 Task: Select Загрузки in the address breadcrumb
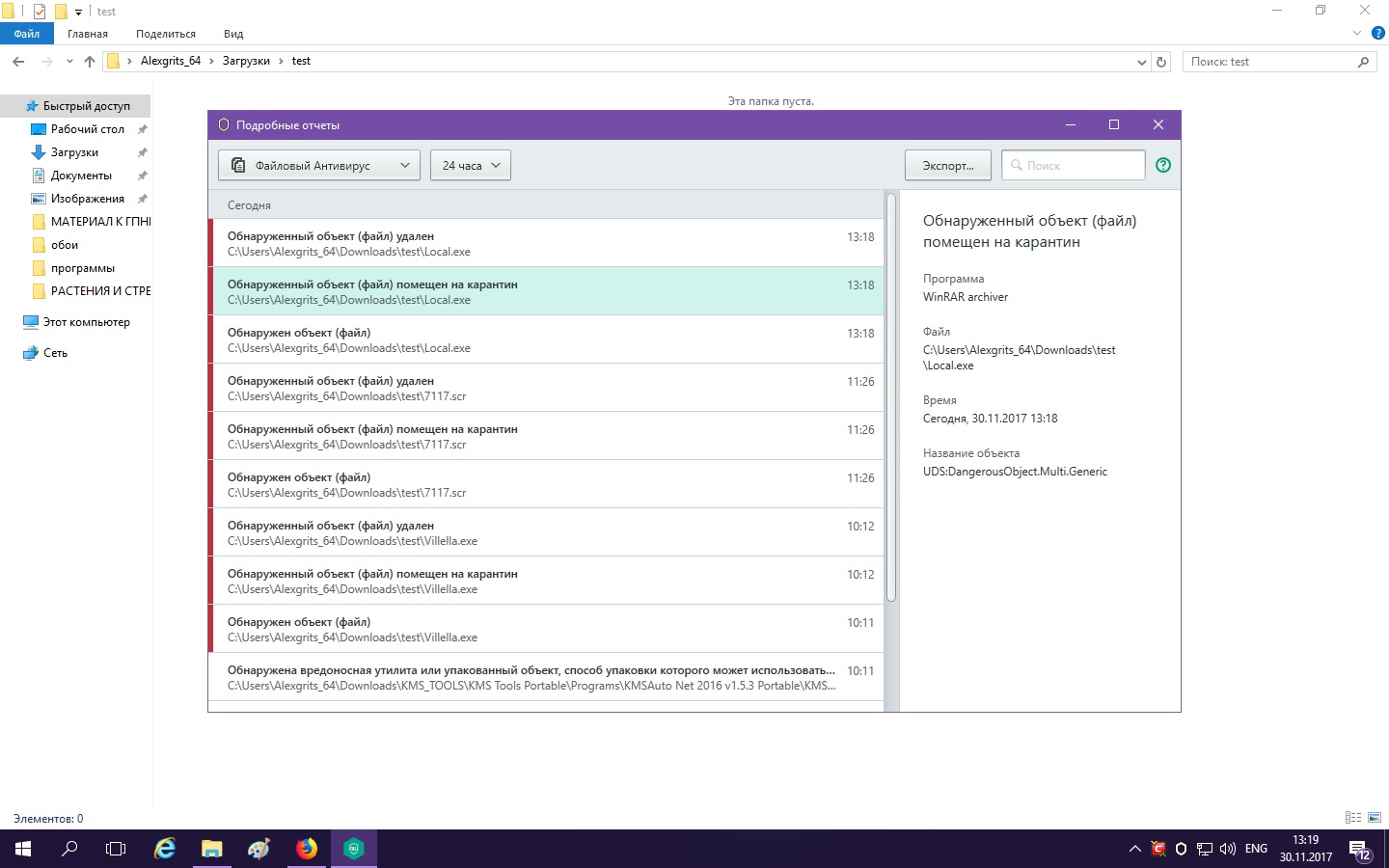(246, 61)
